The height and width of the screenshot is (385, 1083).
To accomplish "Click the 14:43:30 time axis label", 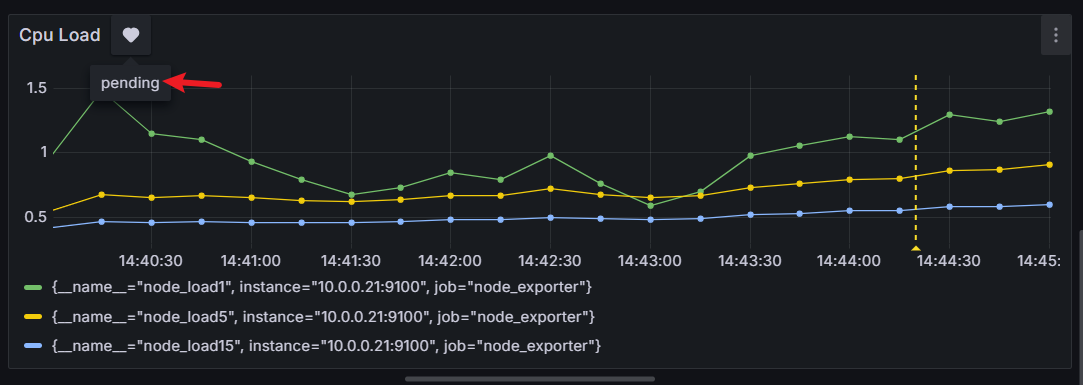I will (749, 261).
